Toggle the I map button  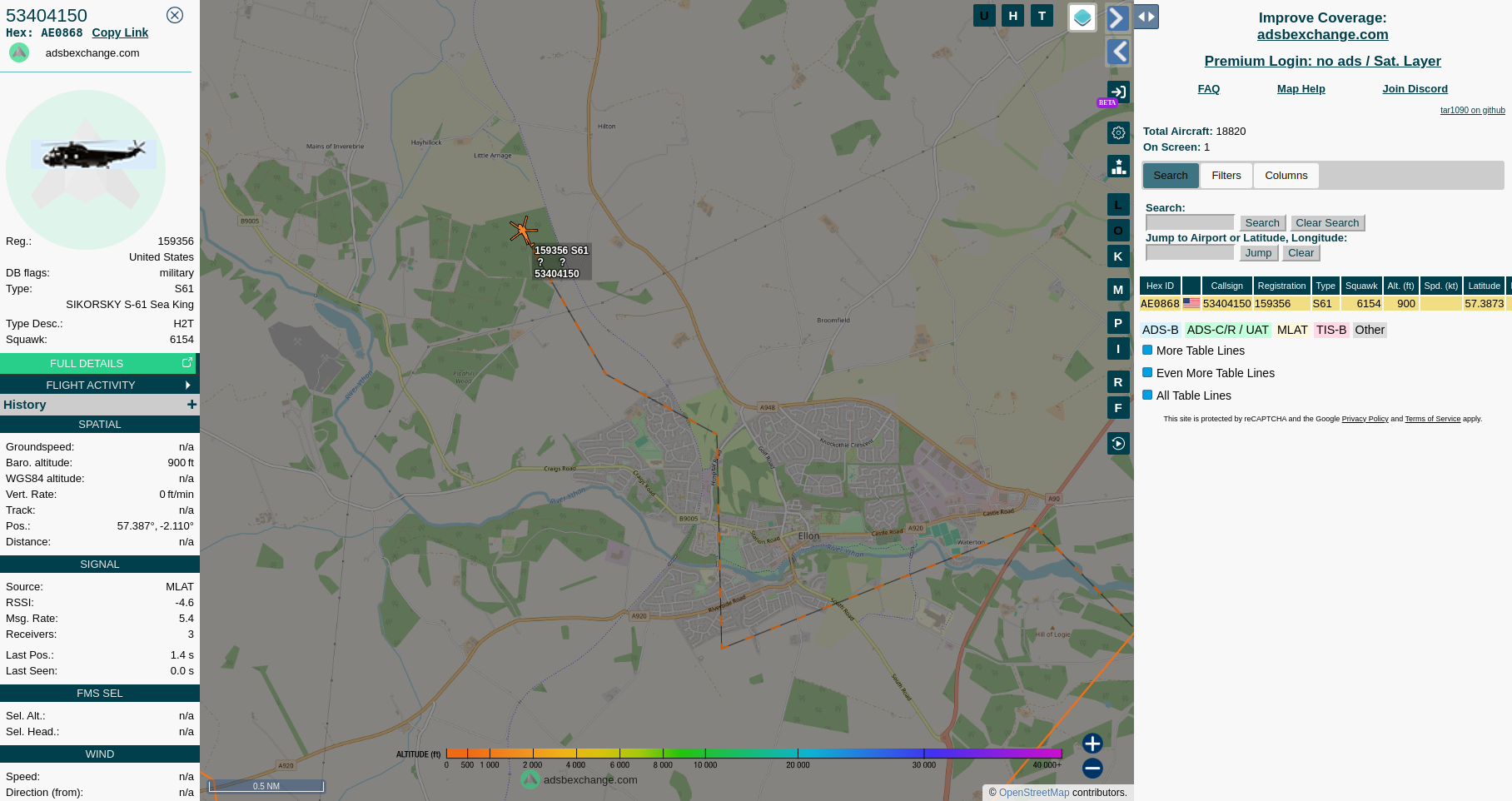[1118, 349]
